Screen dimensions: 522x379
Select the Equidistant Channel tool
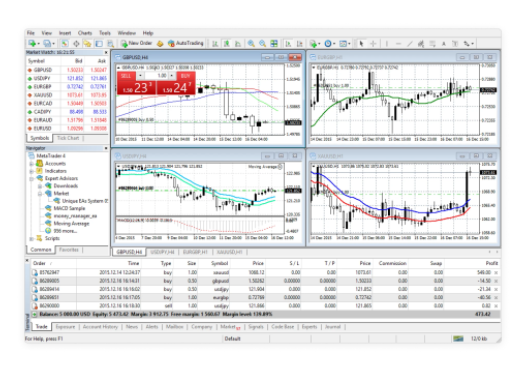[421, 43]
